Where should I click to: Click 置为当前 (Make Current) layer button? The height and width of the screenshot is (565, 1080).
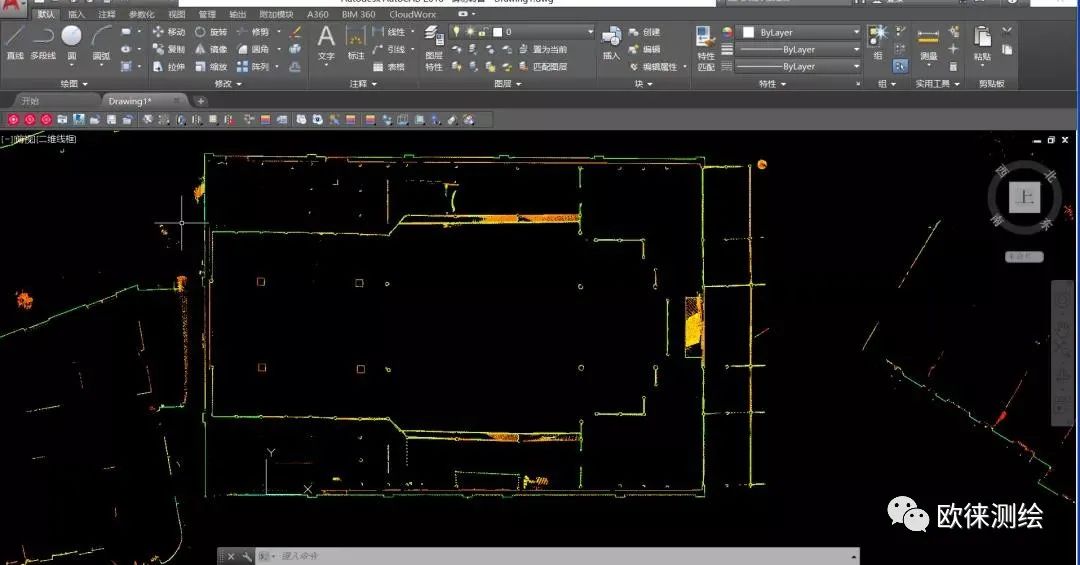pyautogui.click(x=543, y=49)
